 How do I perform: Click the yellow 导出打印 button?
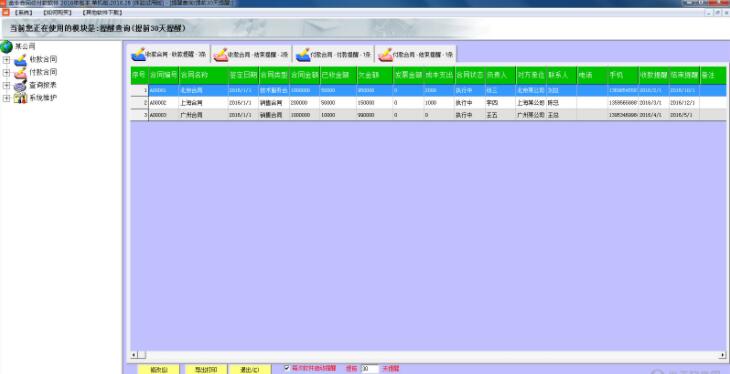206,369
